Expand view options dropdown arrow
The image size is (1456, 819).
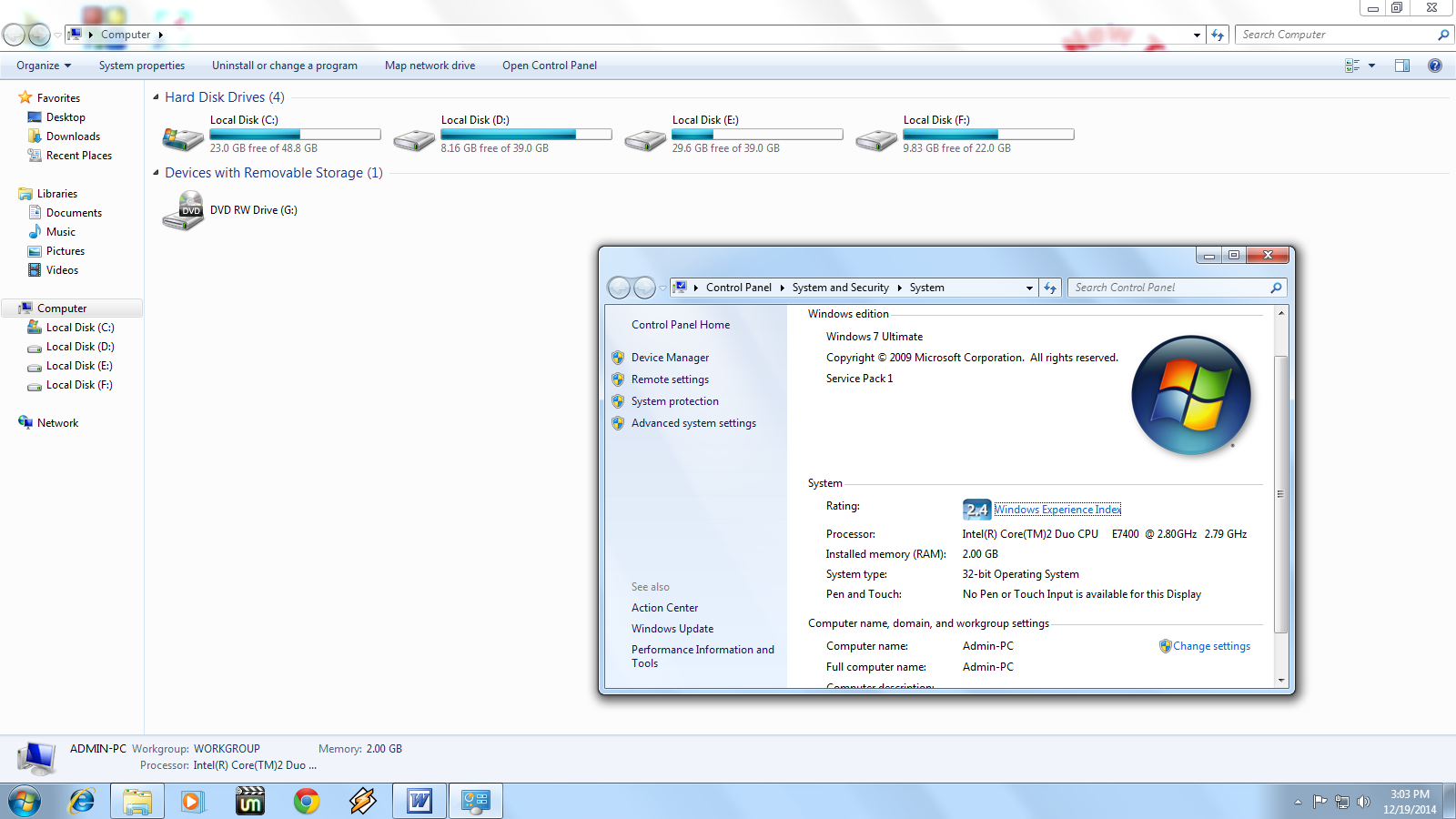click(1371, 66)
